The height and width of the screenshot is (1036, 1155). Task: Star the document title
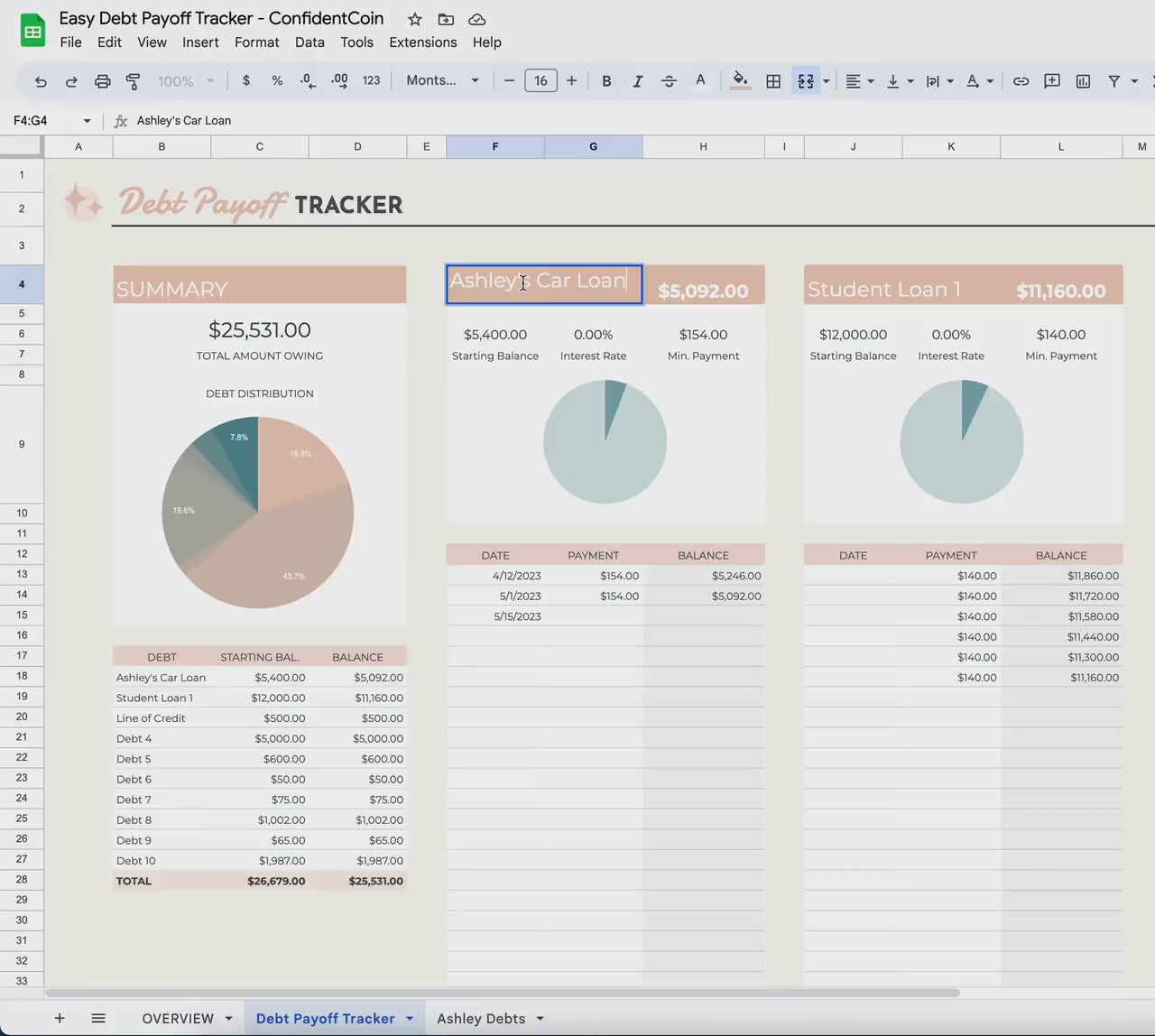click(415, 19)
